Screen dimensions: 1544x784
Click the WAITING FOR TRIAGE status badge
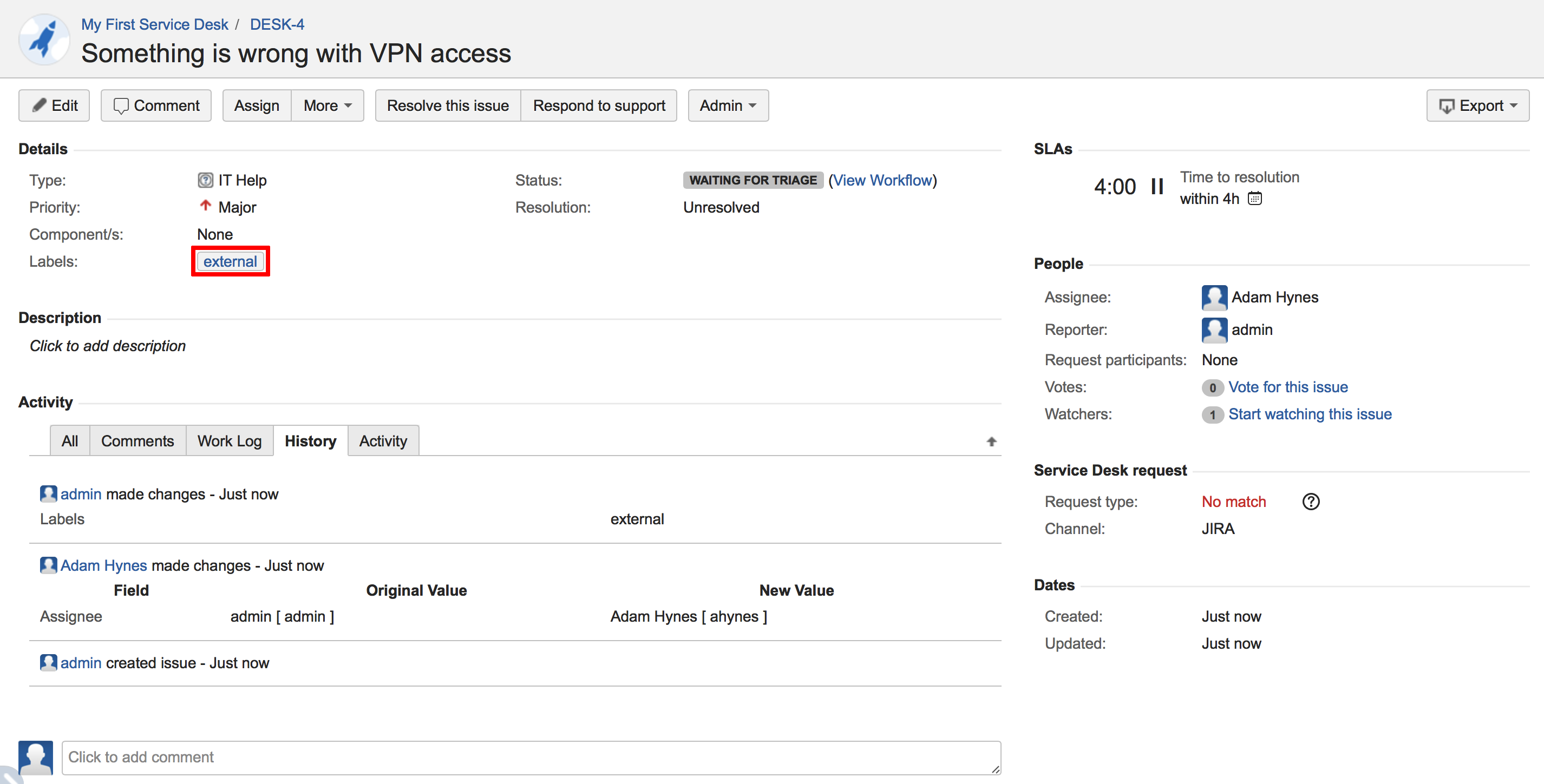pyautogui.click(x=753, y=180)
